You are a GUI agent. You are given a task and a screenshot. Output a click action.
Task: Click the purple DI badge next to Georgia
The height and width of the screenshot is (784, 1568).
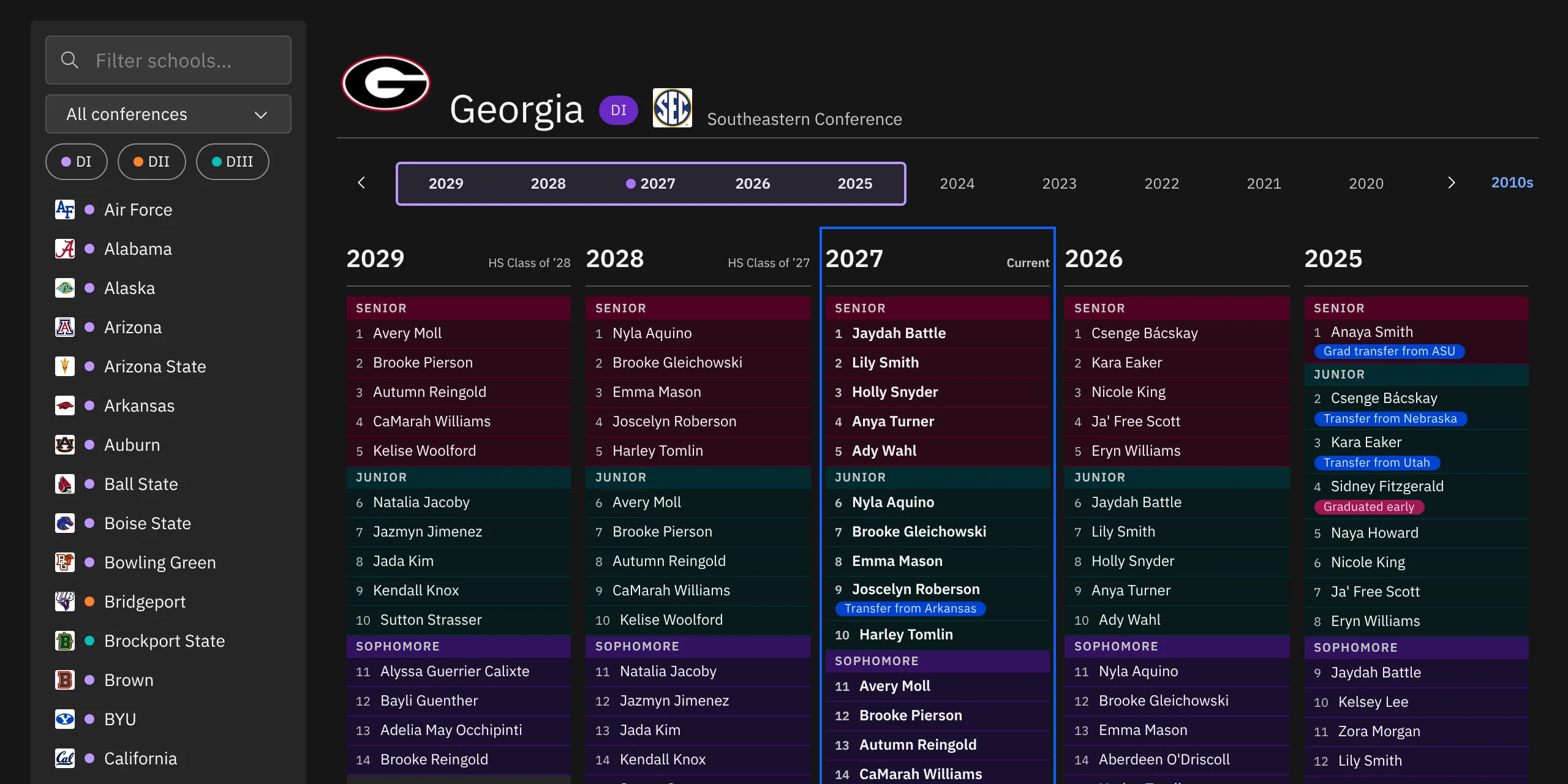point(619,110)
